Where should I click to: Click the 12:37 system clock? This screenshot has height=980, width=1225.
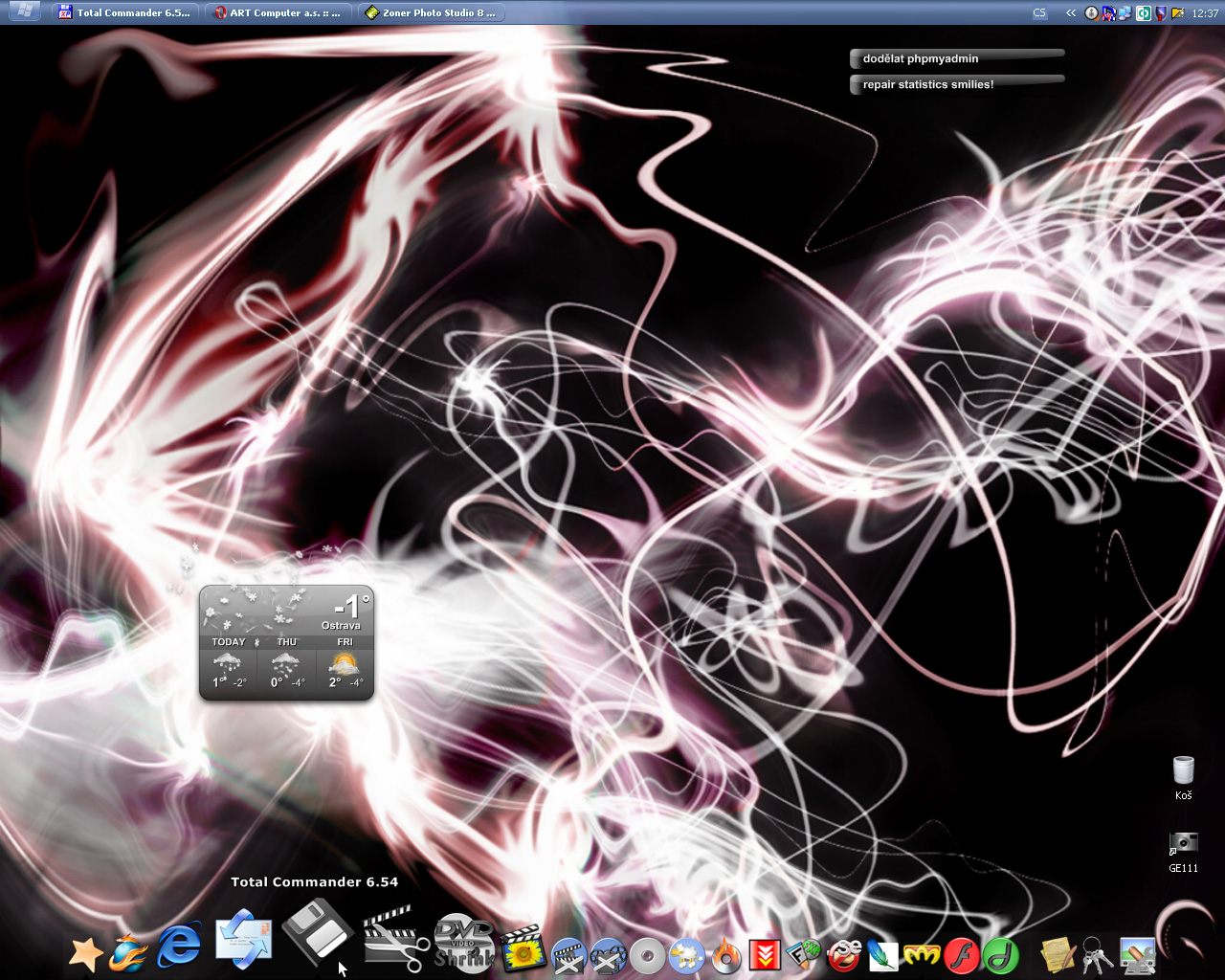pos(1205,13)
